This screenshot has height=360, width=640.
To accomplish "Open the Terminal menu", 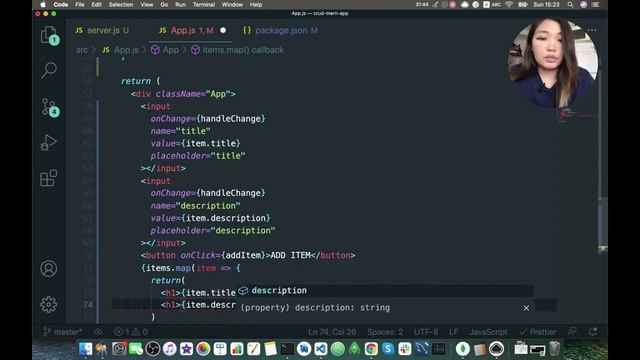I will [204, 4].
